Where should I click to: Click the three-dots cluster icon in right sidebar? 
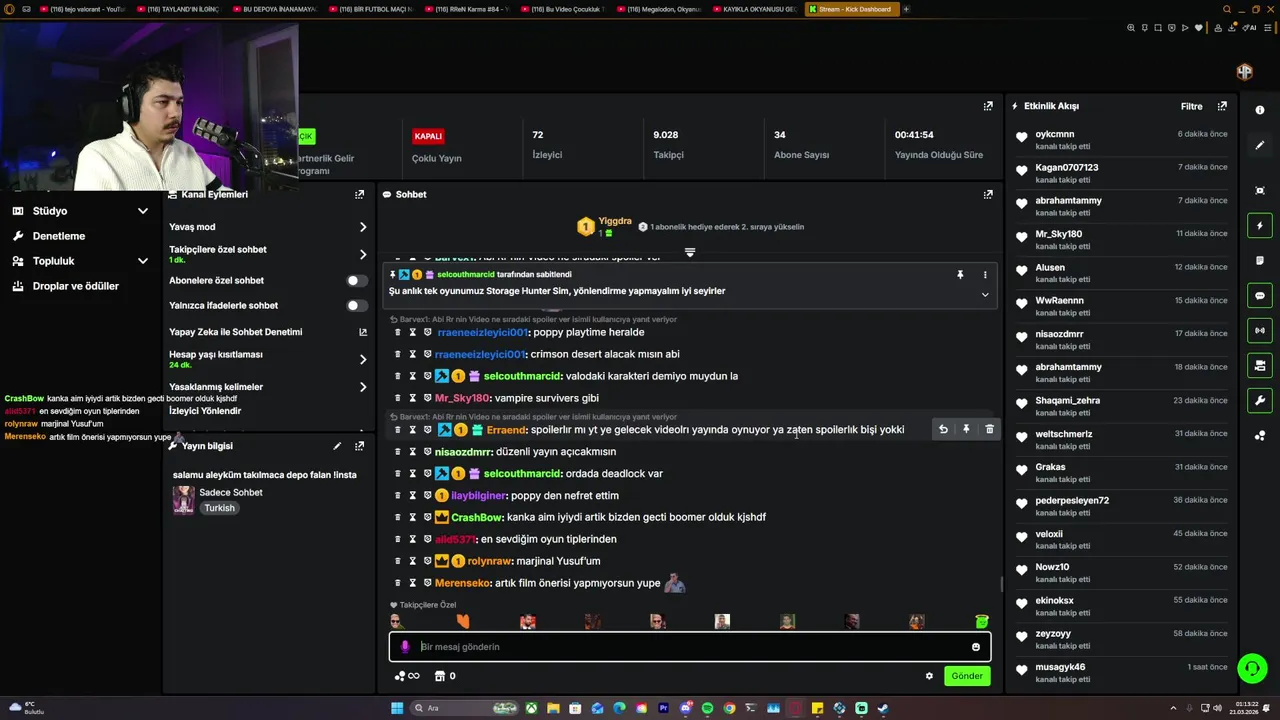click(x=1260, y=436)
